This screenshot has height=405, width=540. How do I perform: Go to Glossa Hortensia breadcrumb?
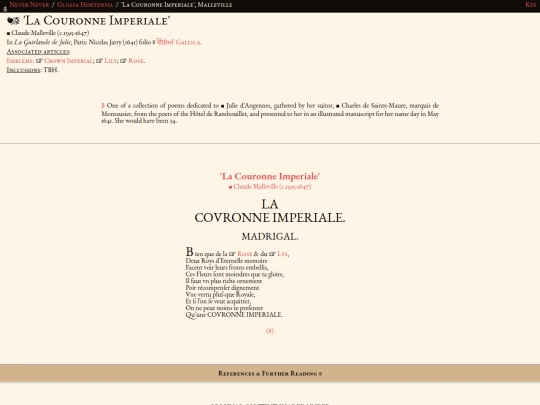(x=85, y=5)
